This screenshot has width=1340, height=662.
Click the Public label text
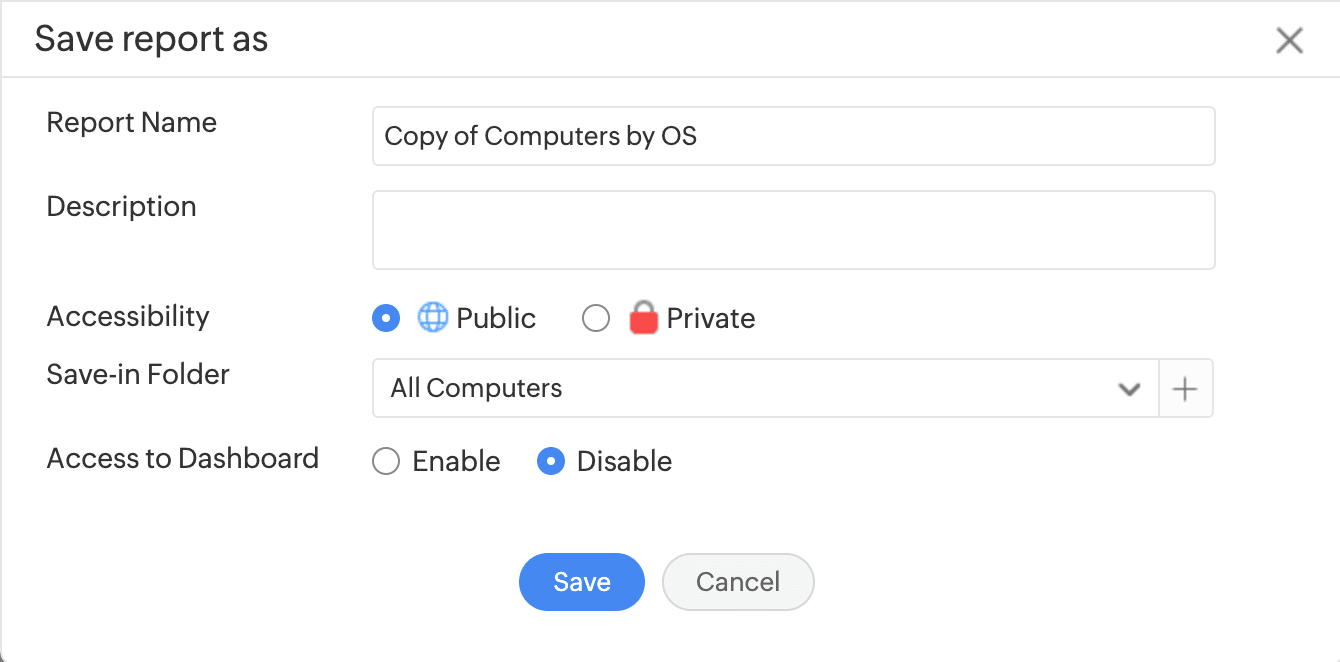pos(496,318)
